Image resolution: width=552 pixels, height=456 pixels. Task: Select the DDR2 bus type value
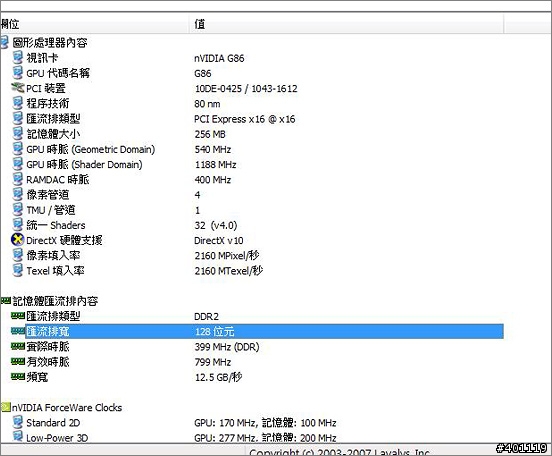[x=207, y=316]
